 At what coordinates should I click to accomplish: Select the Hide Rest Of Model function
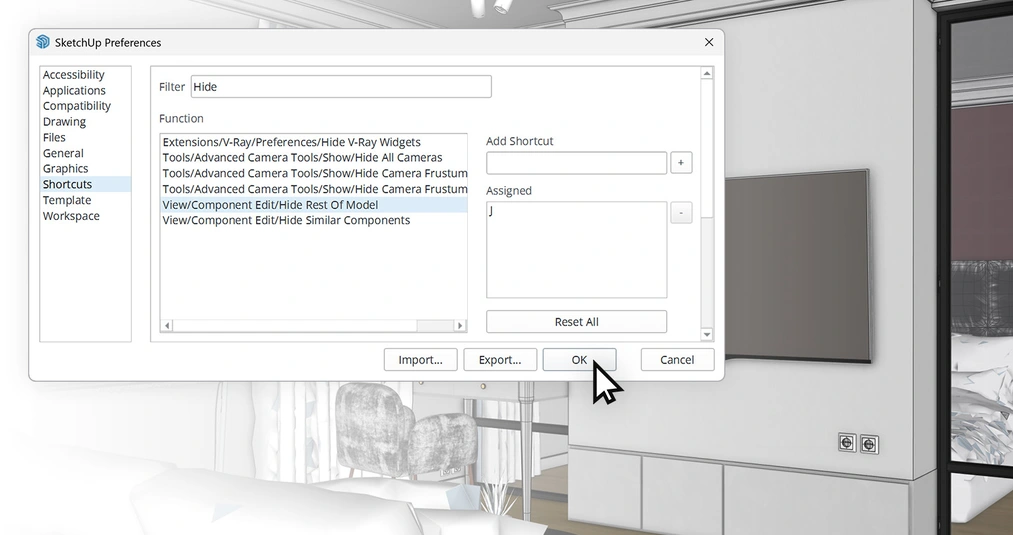click(313, 205)
